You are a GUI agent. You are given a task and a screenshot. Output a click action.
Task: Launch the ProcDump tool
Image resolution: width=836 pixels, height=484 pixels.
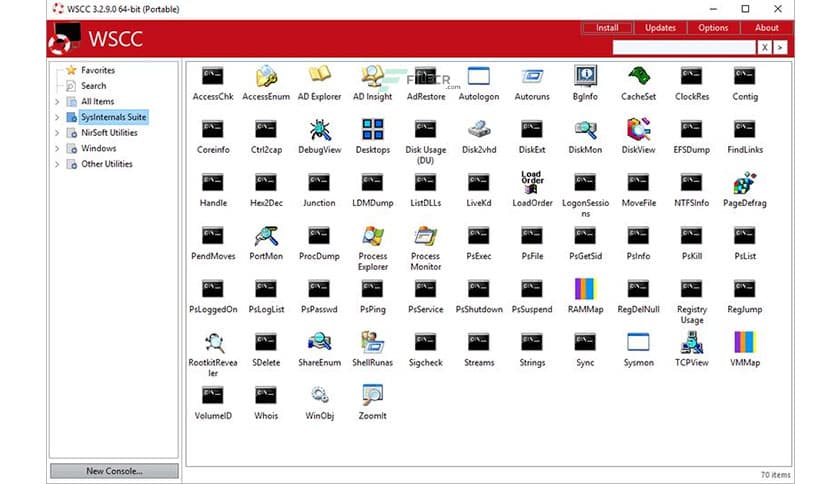tap(319, 236)
